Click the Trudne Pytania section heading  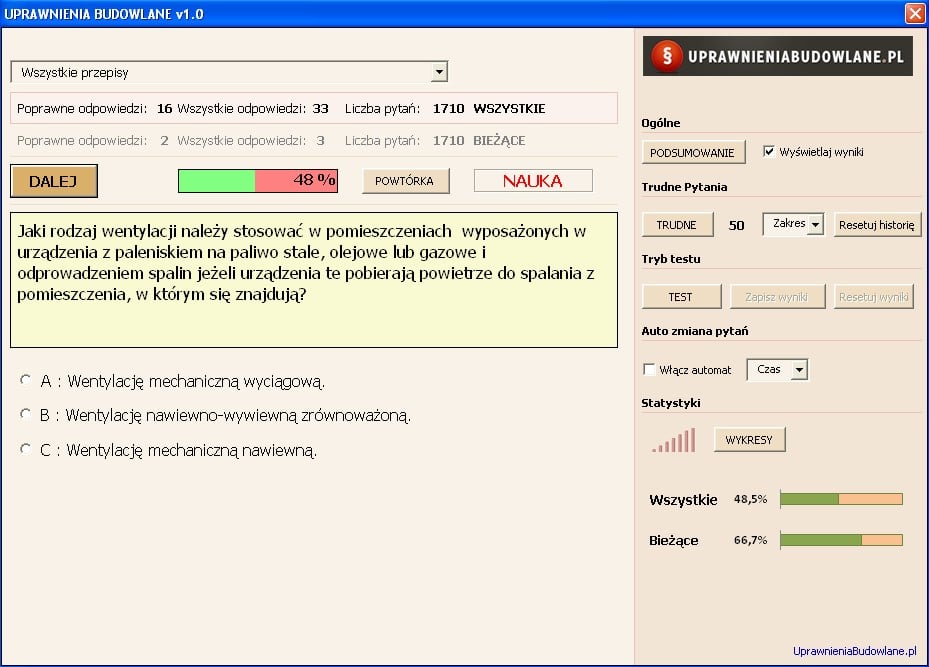[x=684, y=187]
